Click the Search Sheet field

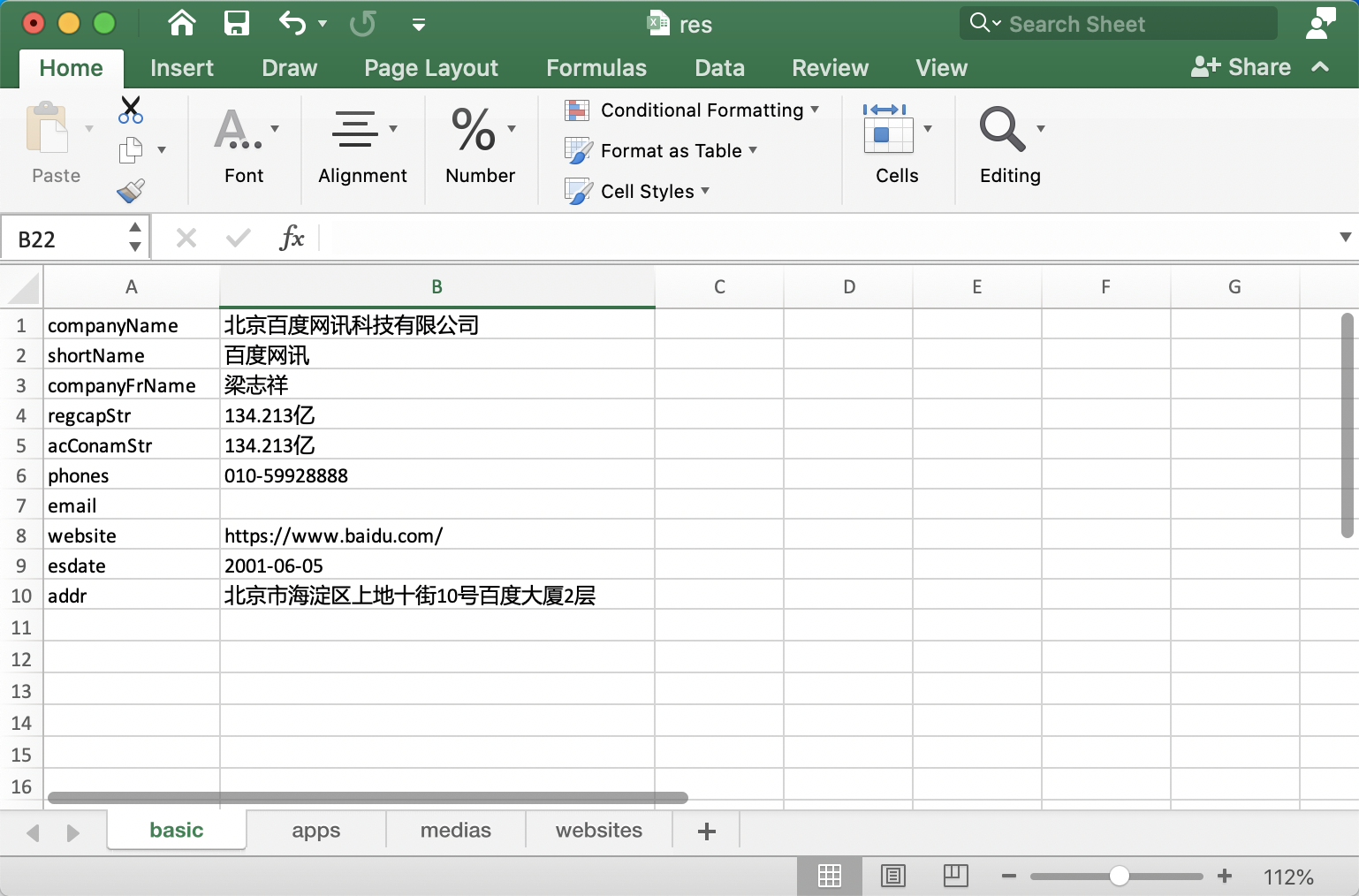click(x=1119, y=24)
